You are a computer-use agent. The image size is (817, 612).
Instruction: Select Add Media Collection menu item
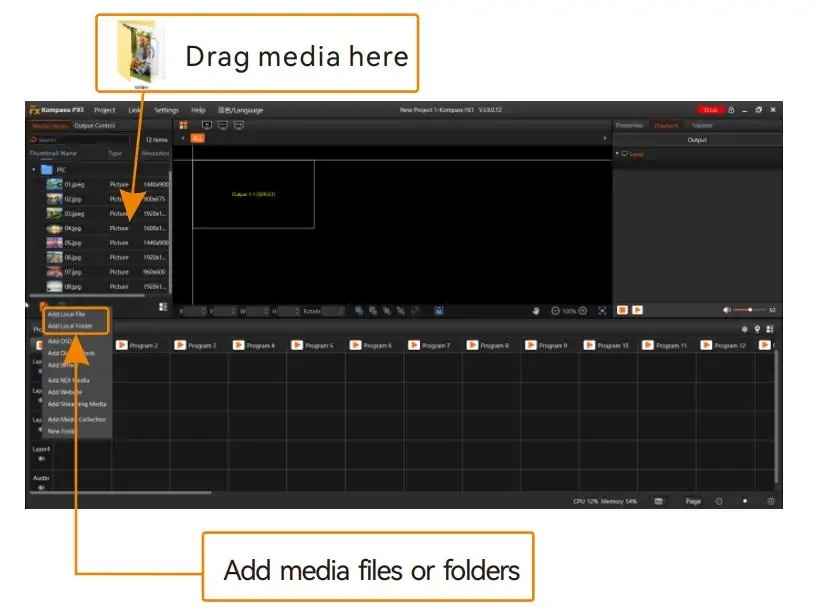(x=77, y=419)
